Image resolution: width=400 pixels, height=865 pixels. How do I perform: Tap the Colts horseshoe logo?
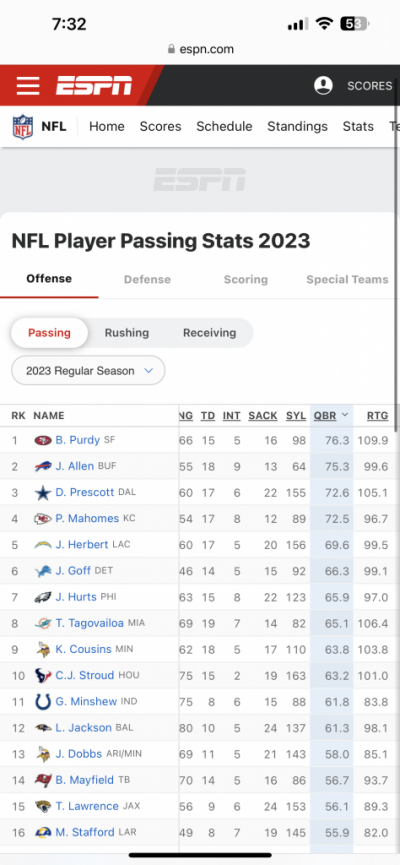click(43, 702)
